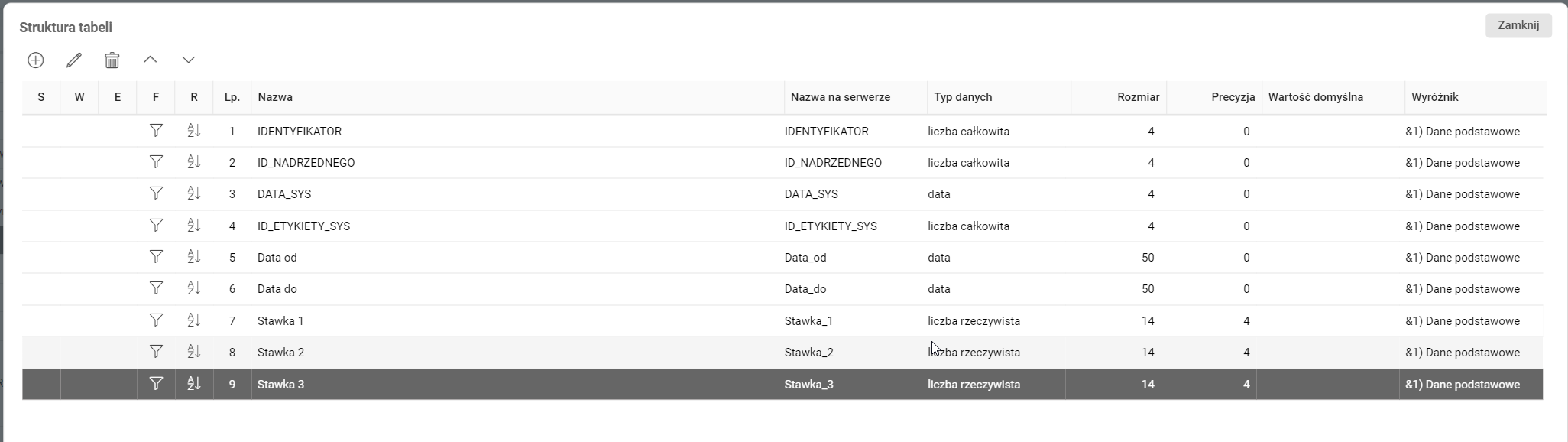
Task: Move the row down with the chevron arrow
Action: pyautogui.click(x=189, y=60)
